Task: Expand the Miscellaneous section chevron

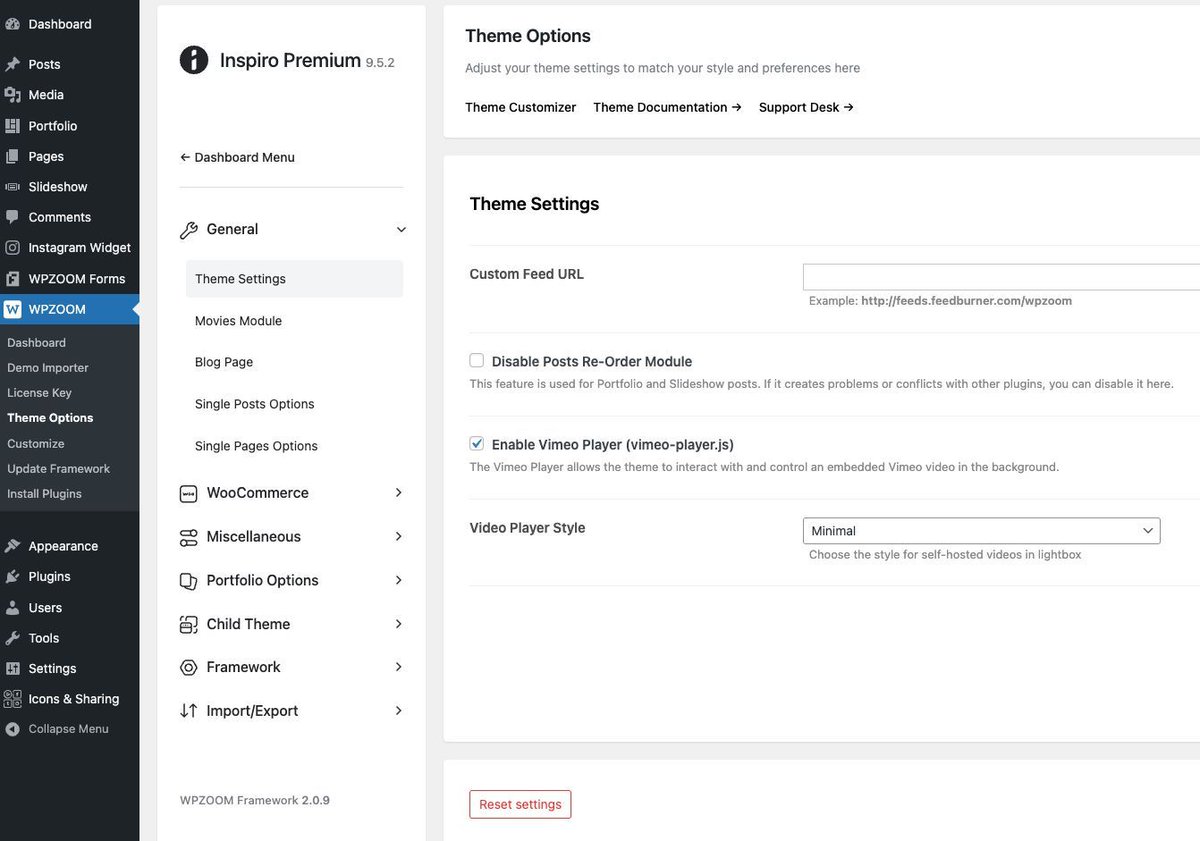Action: (398, 537)
